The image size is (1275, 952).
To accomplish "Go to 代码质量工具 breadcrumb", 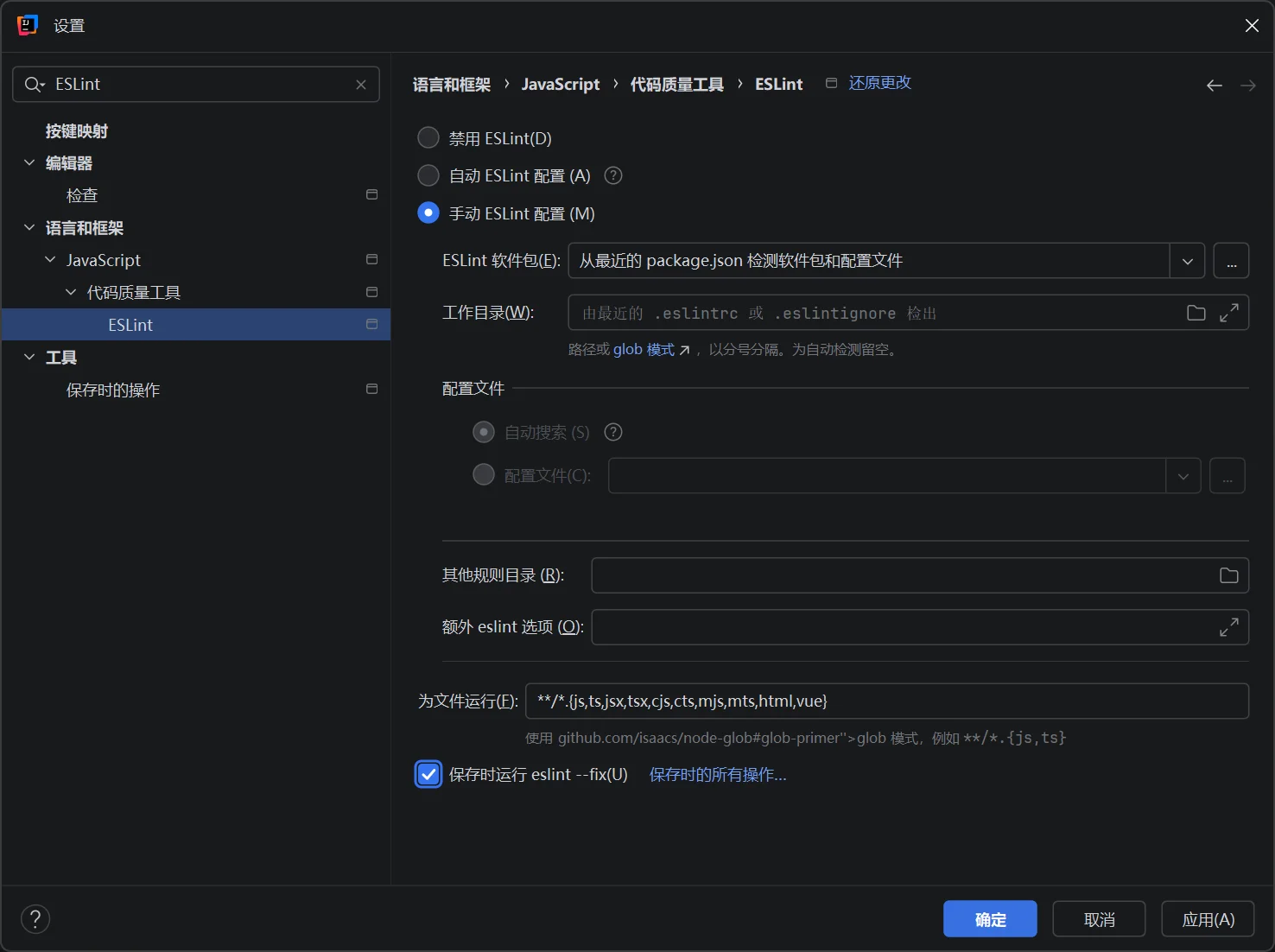I will 677,85.
